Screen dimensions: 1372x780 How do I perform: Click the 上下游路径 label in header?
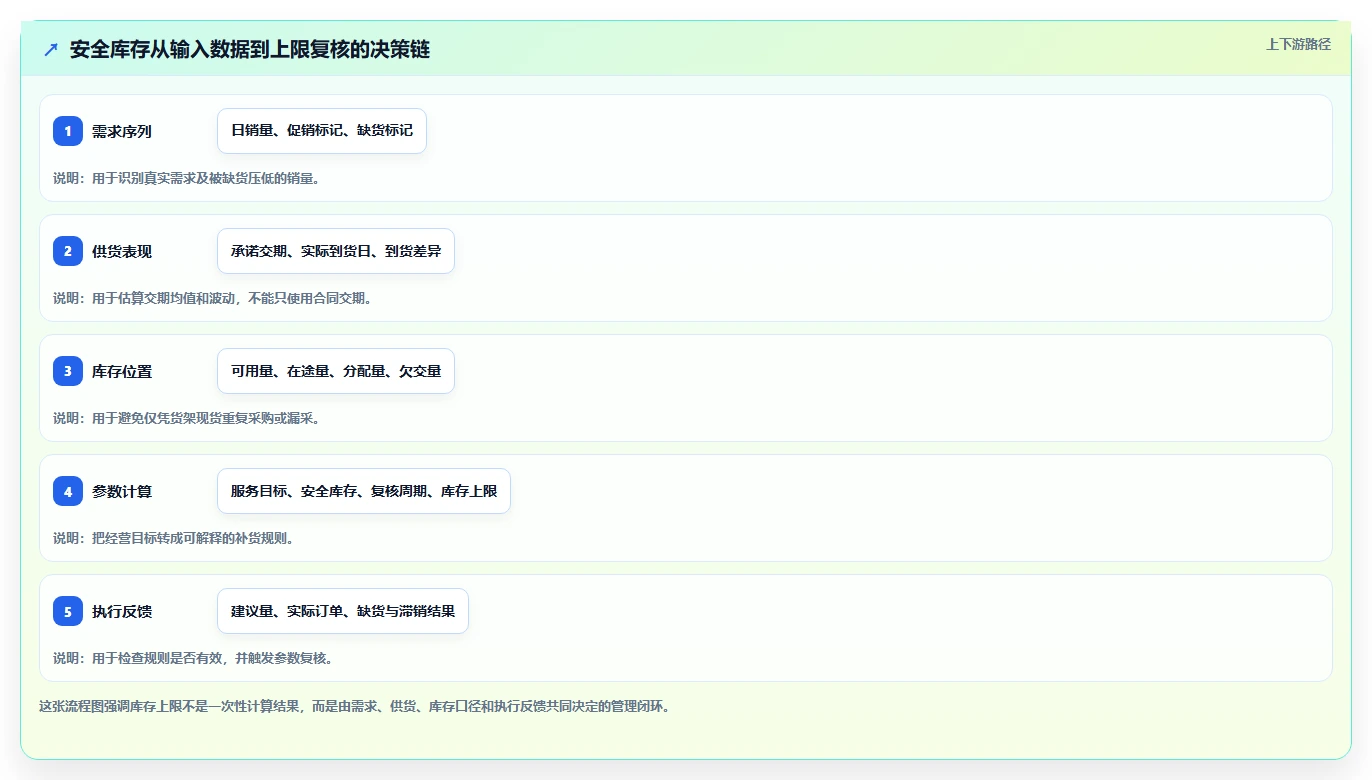coord(1298,44)
